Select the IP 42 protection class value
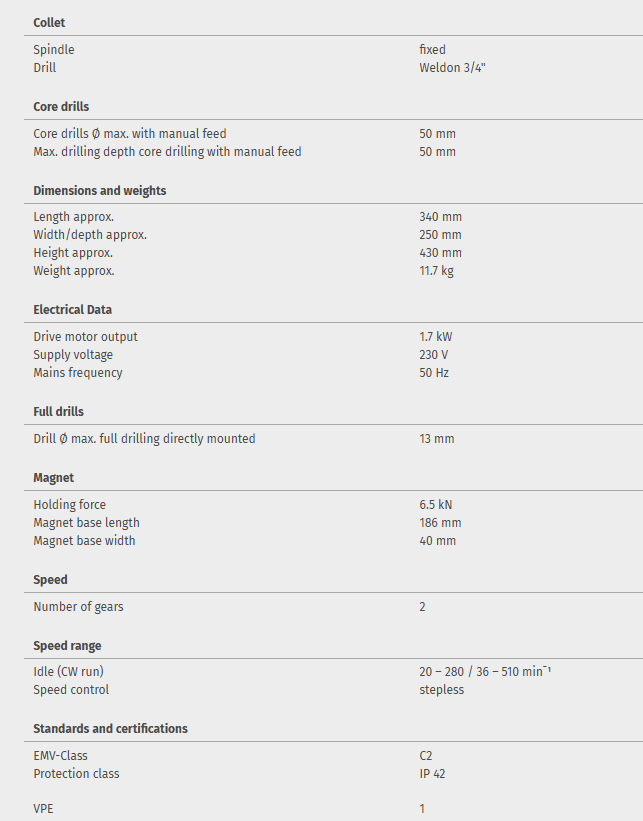 432,774
